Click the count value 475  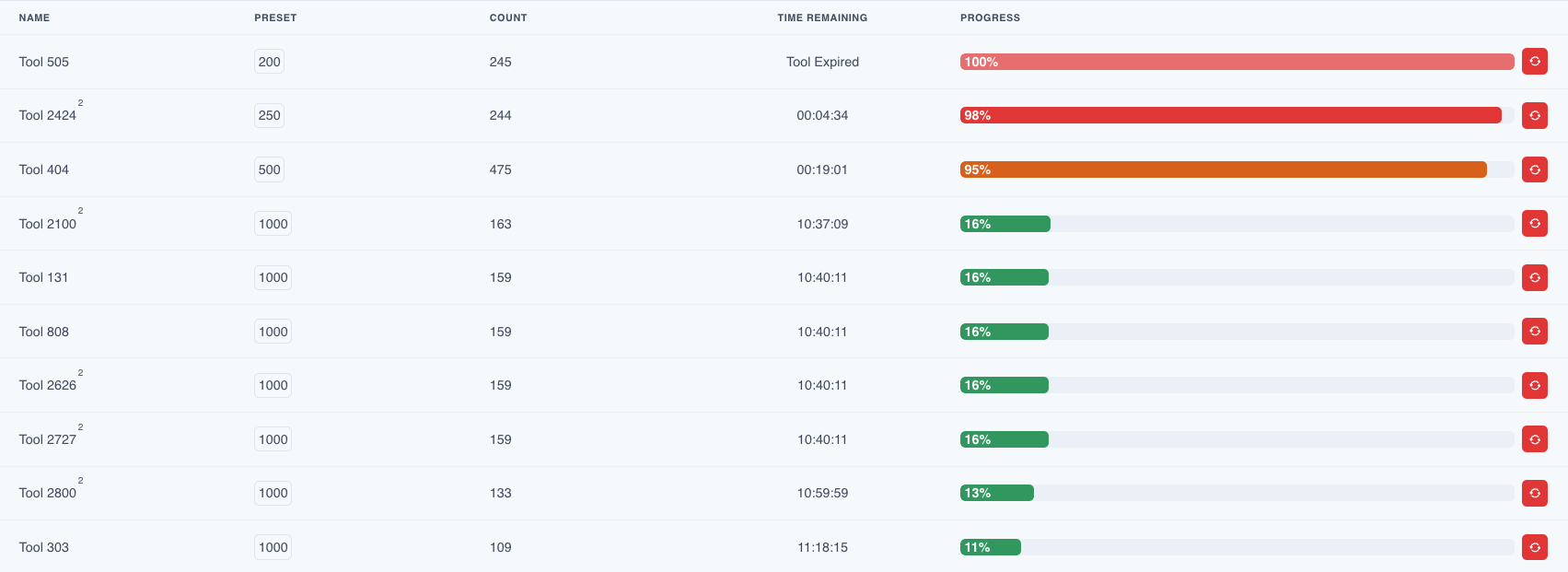pos(501,169)
